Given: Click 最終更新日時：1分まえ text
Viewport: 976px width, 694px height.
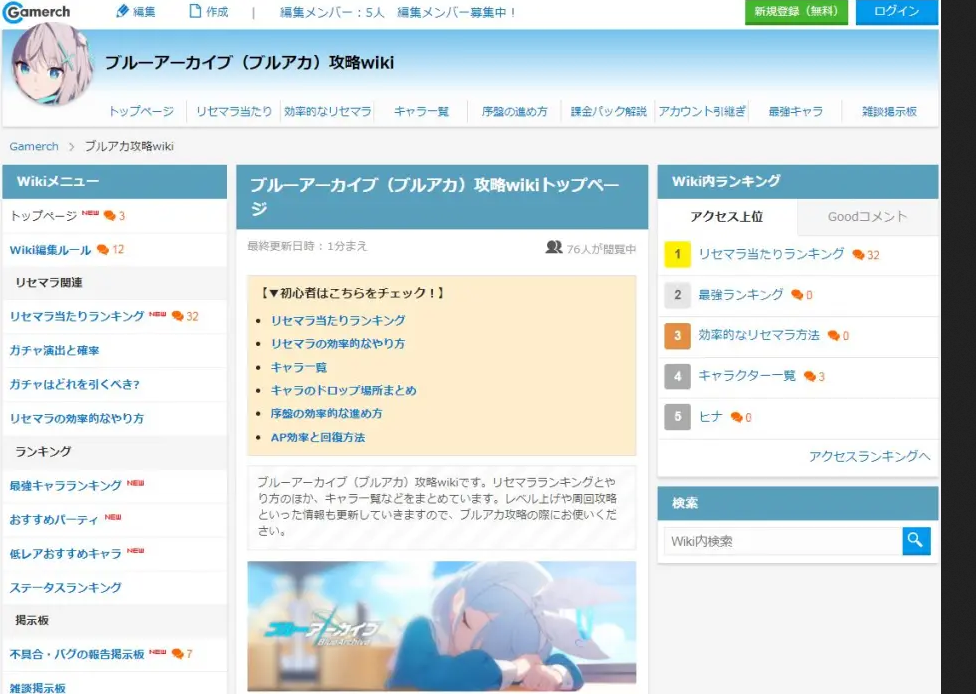Looking at the screenshot, I should pos(307,246).
